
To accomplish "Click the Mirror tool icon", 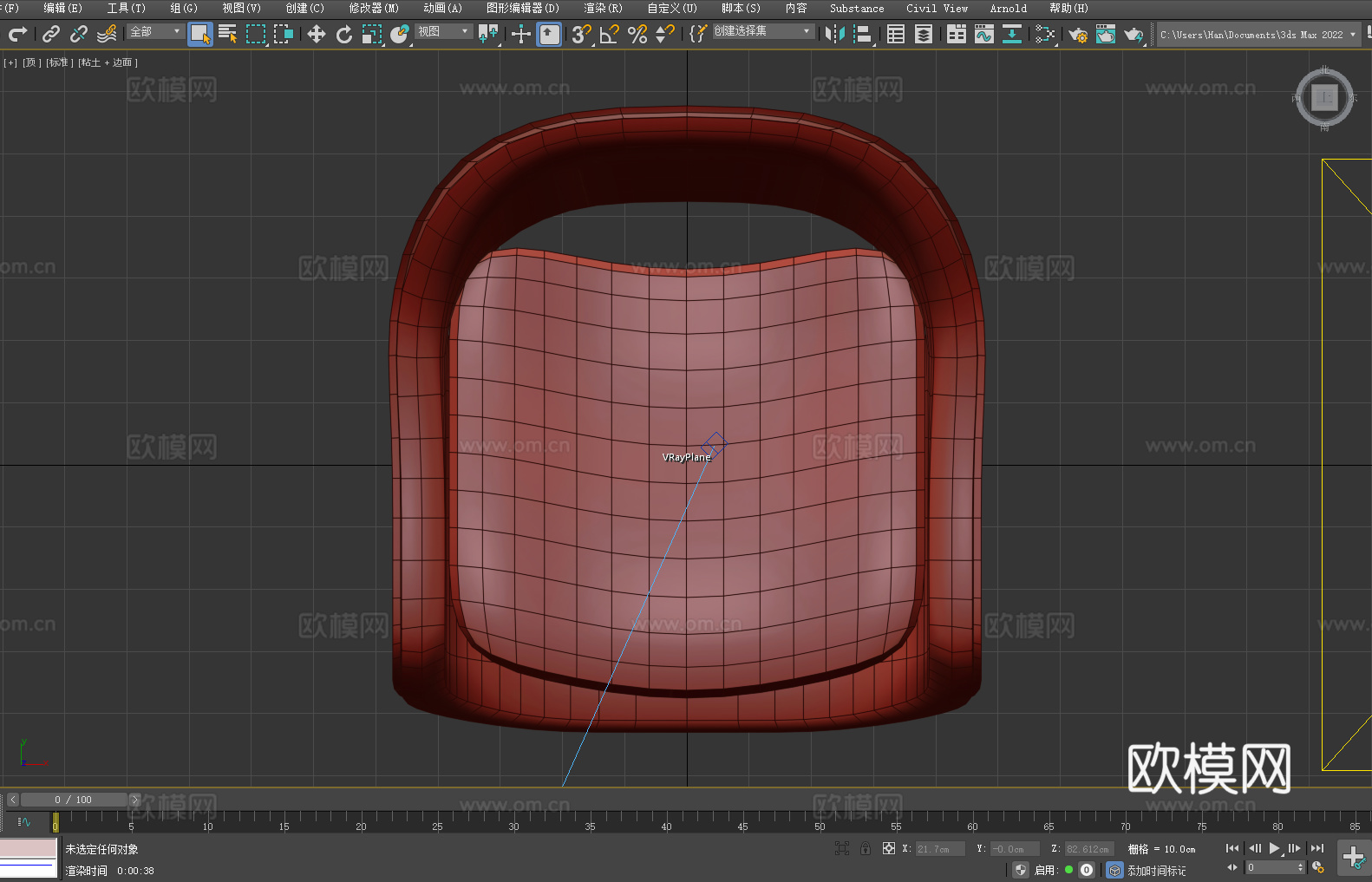I will [835, 34].
